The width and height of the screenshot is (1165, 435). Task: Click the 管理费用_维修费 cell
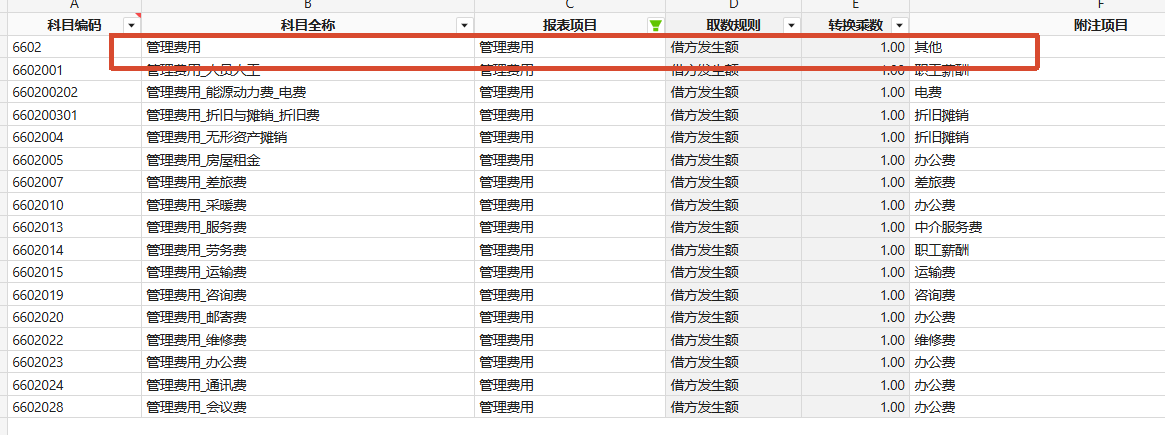coord(308,340)
